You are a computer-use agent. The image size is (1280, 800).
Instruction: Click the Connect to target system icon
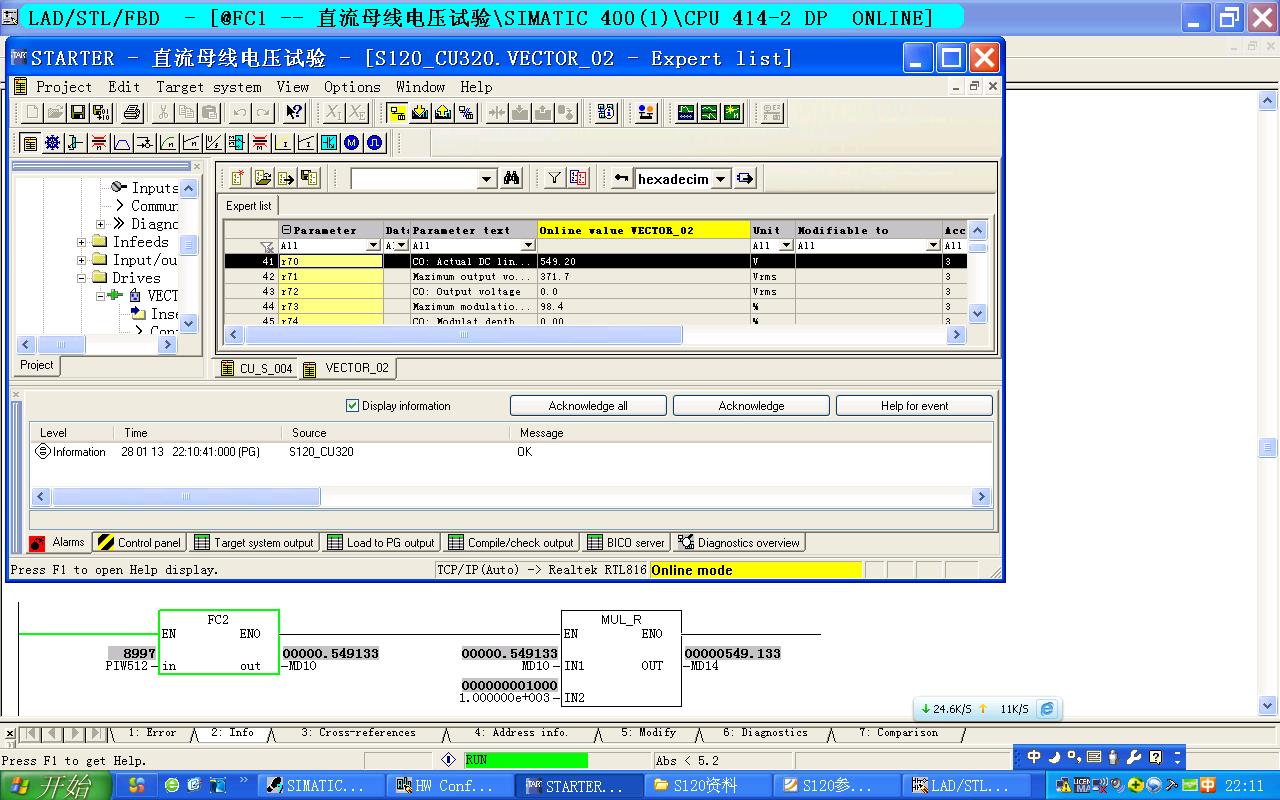coord(397,113)
